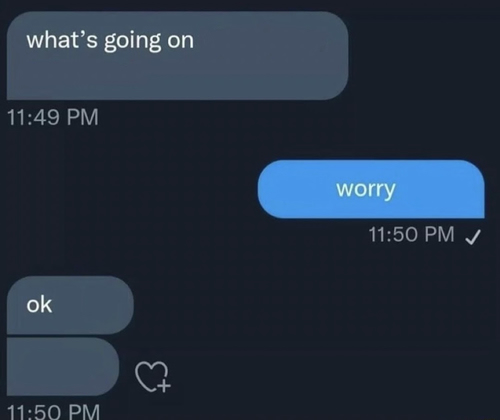Click the bottom-most 11:50 PM timestamp
The image size is (500, 420).
click(53, 411)
